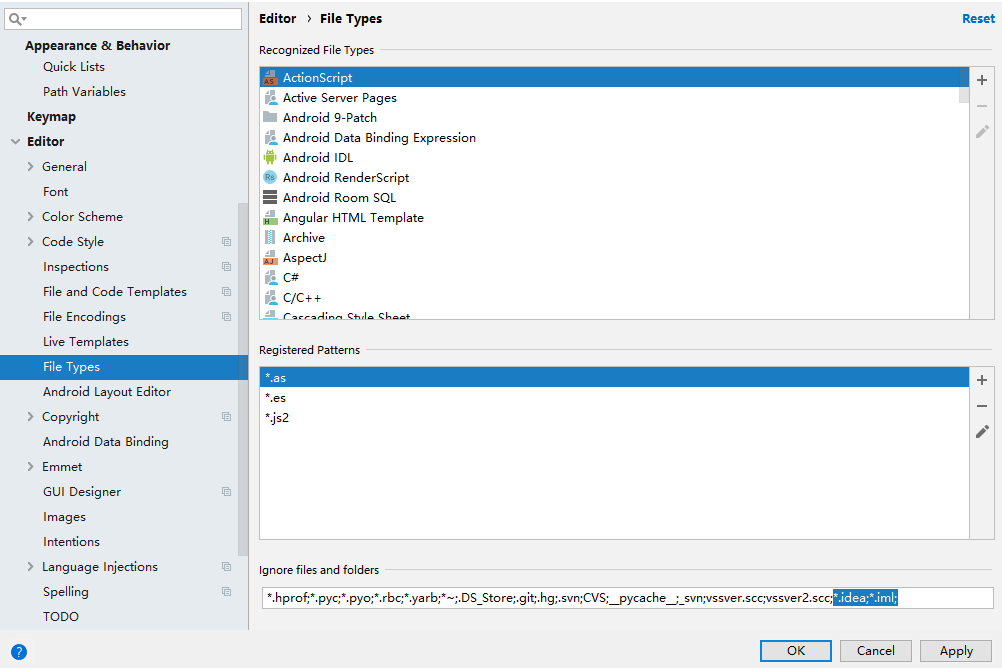The height and width of the screenshot is (668, 1002).
Task: Reset File Types settings changes
Action: pos(978,19)
